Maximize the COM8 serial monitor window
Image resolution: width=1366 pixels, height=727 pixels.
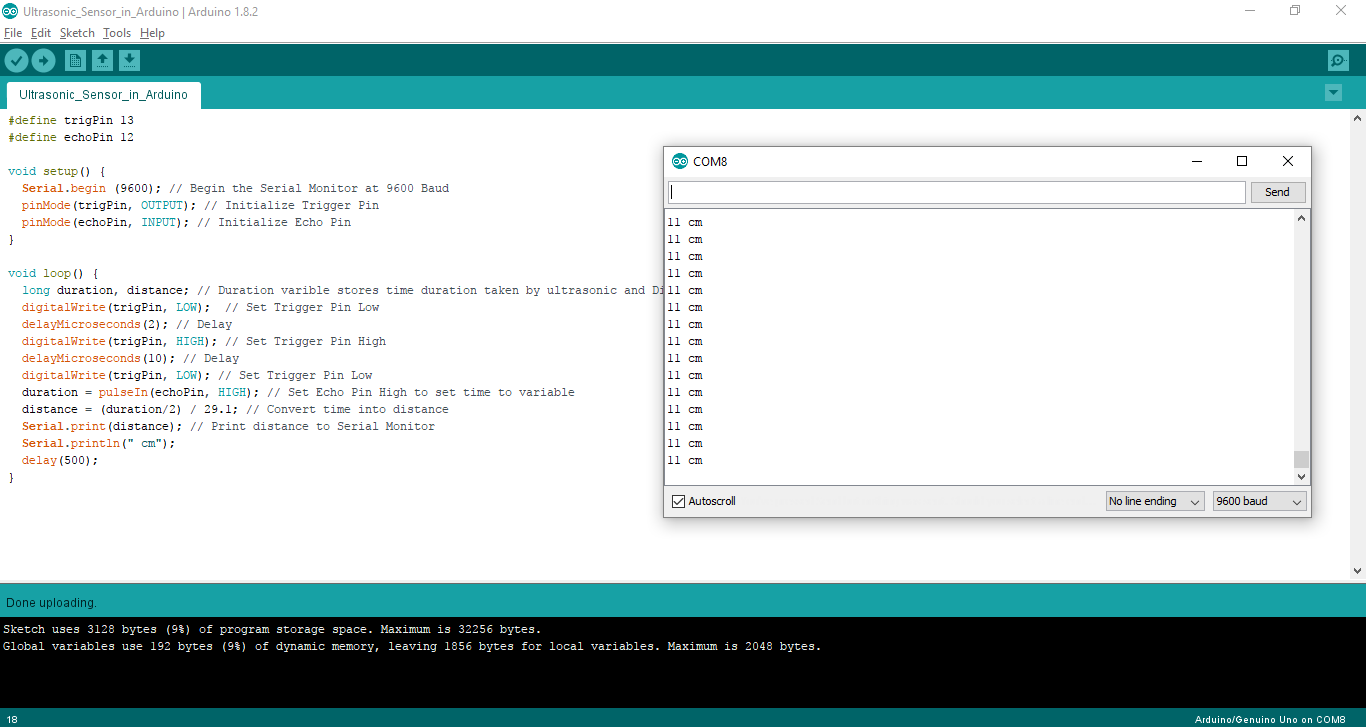point(1242,161)
